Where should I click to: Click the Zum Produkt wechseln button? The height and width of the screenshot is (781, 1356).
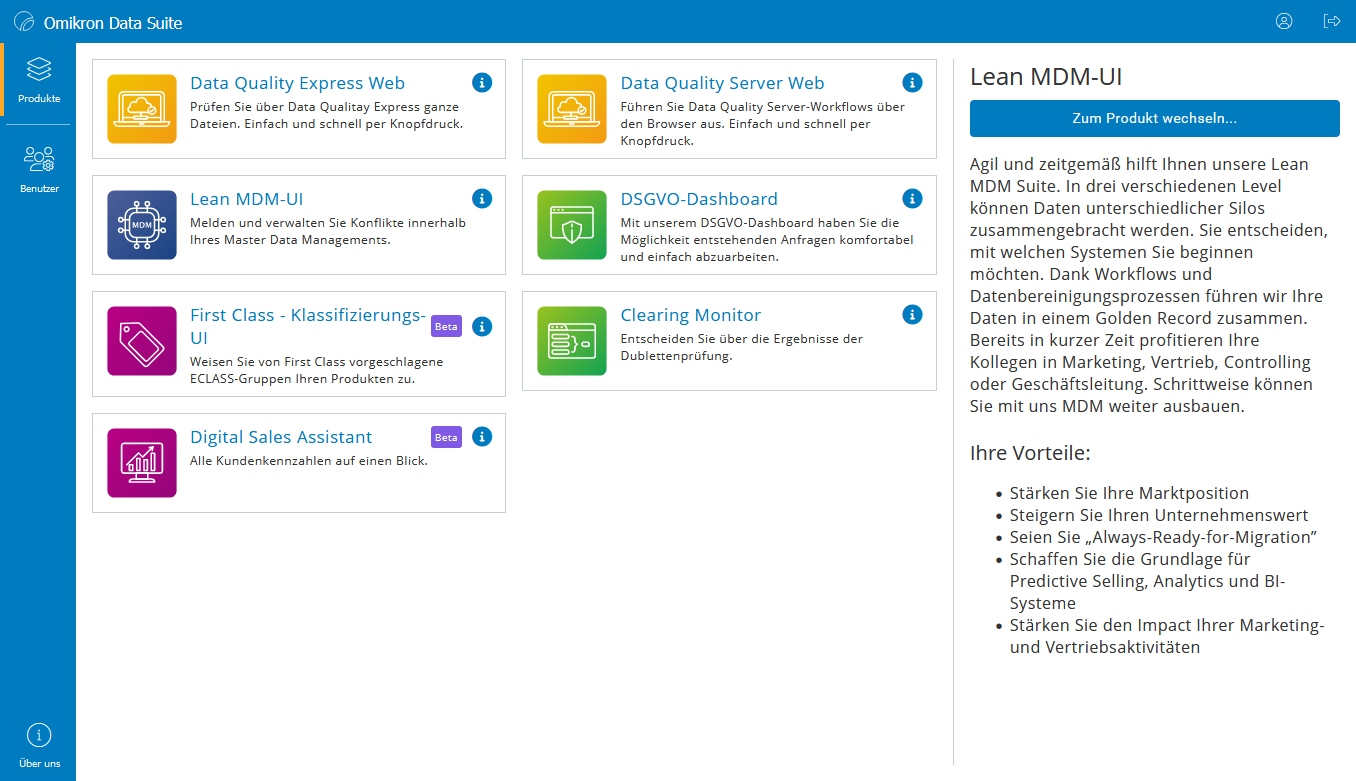coord(1155,118)
